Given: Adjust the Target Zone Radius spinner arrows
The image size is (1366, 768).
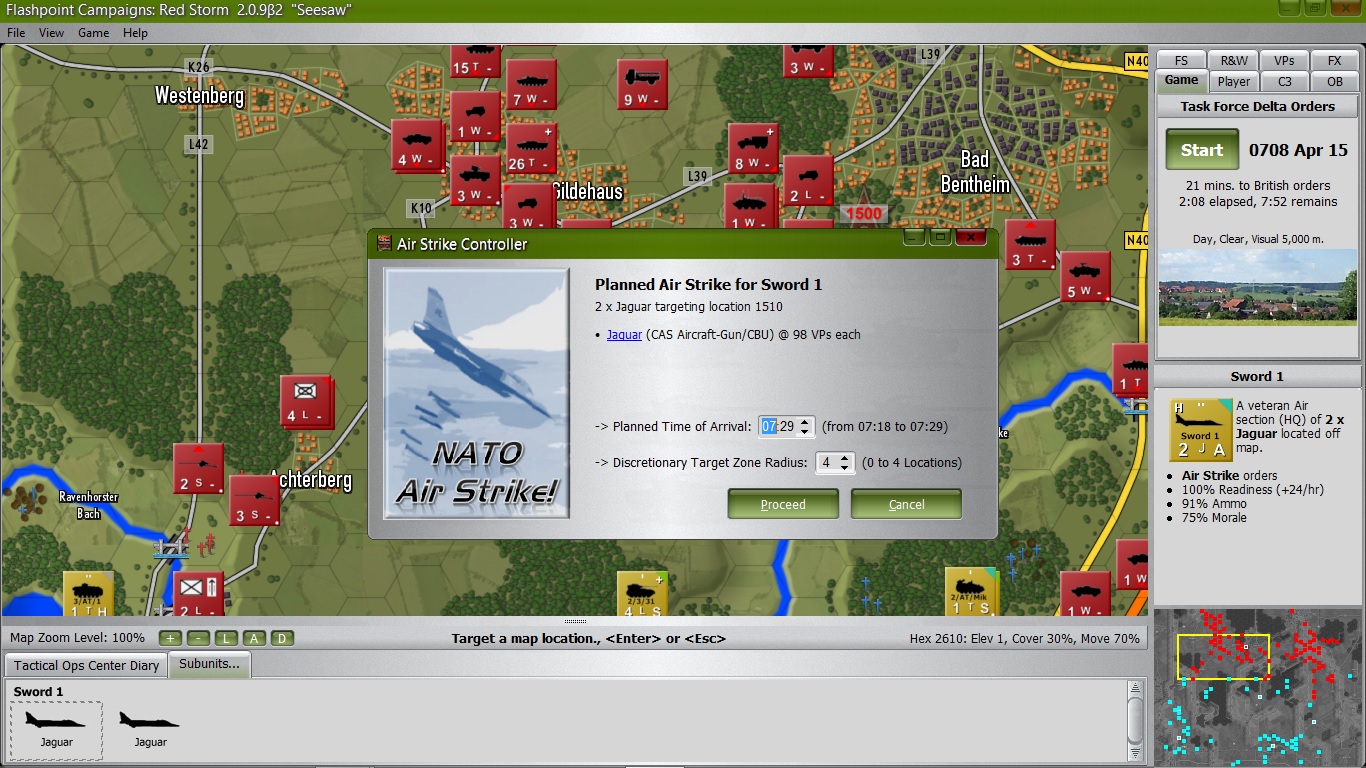Looking at the screenshot, I should point(845,463).
